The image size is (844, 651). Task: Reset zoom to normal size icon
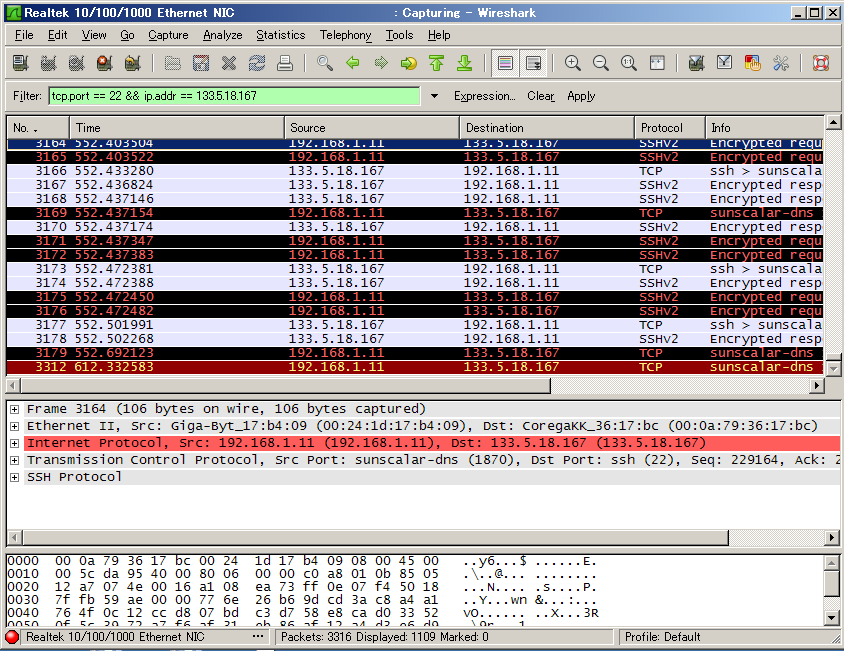tap(629, 63)
